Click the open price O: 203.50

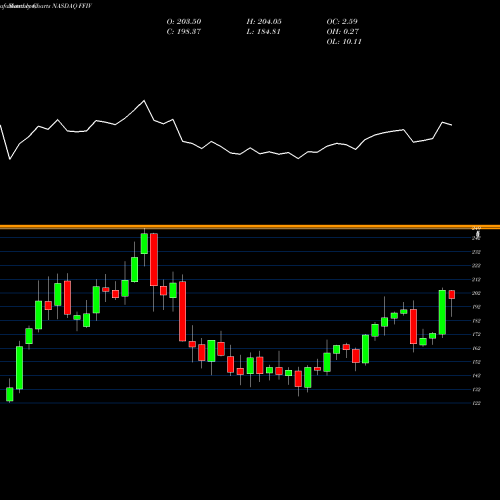[184, 22]
